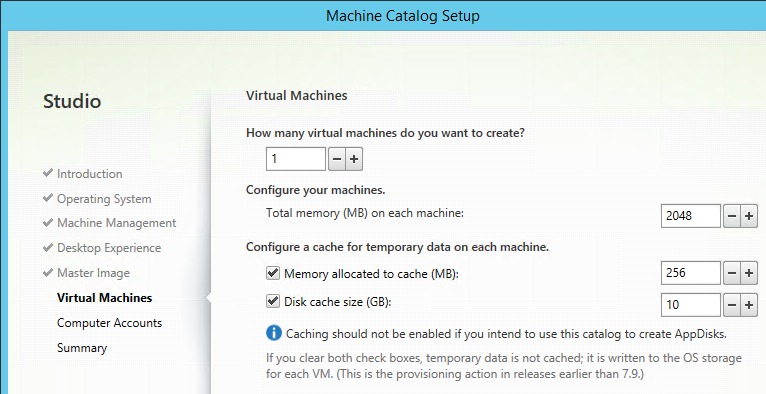Increase memory allocated to cache
The image size is (766, 394).
tap(749, 273)
